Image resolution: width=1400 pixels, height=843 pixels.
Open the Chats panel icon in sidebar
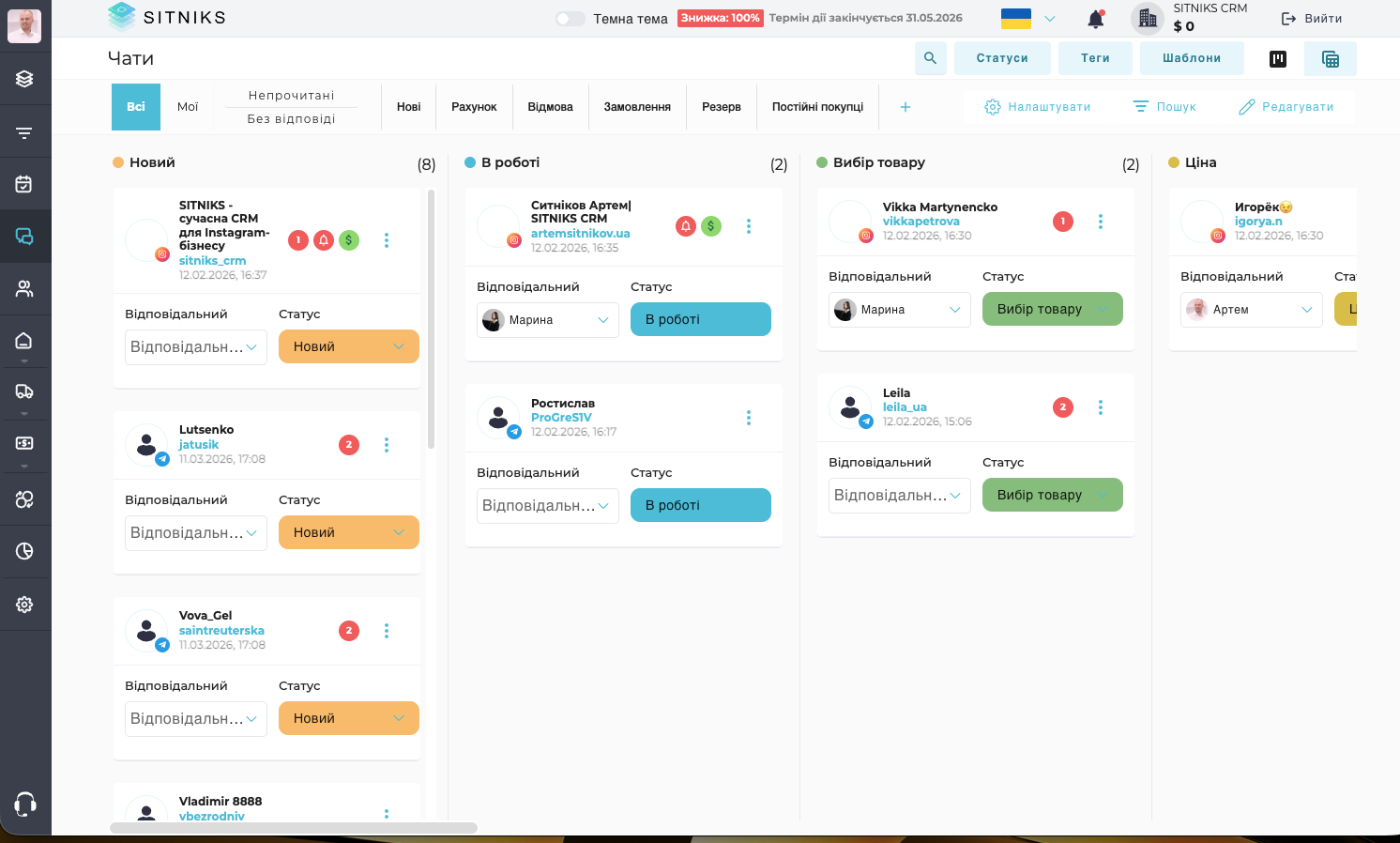point(24,236)
